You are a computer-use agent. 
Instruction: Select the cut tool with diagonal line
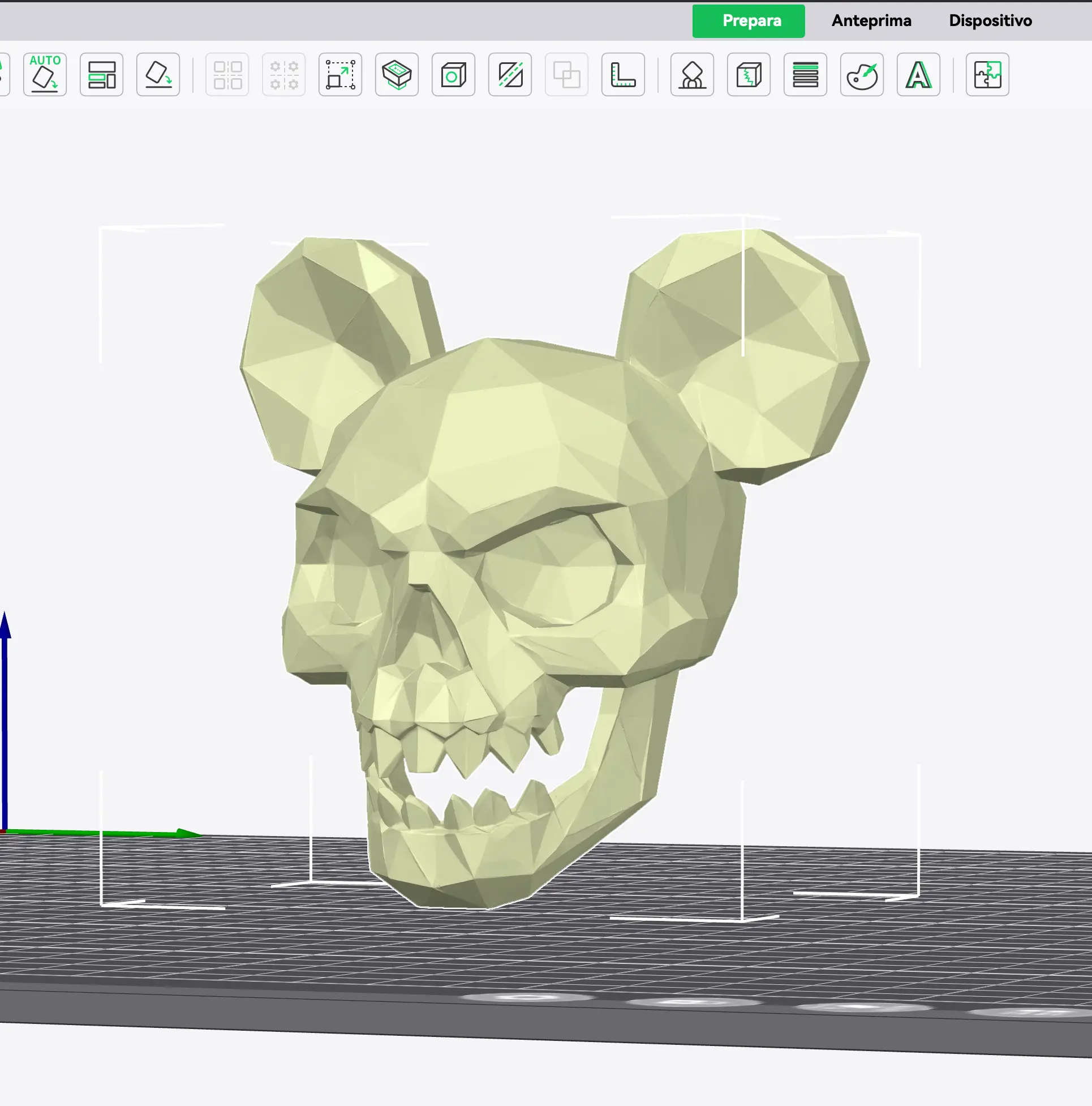point(510,74)
